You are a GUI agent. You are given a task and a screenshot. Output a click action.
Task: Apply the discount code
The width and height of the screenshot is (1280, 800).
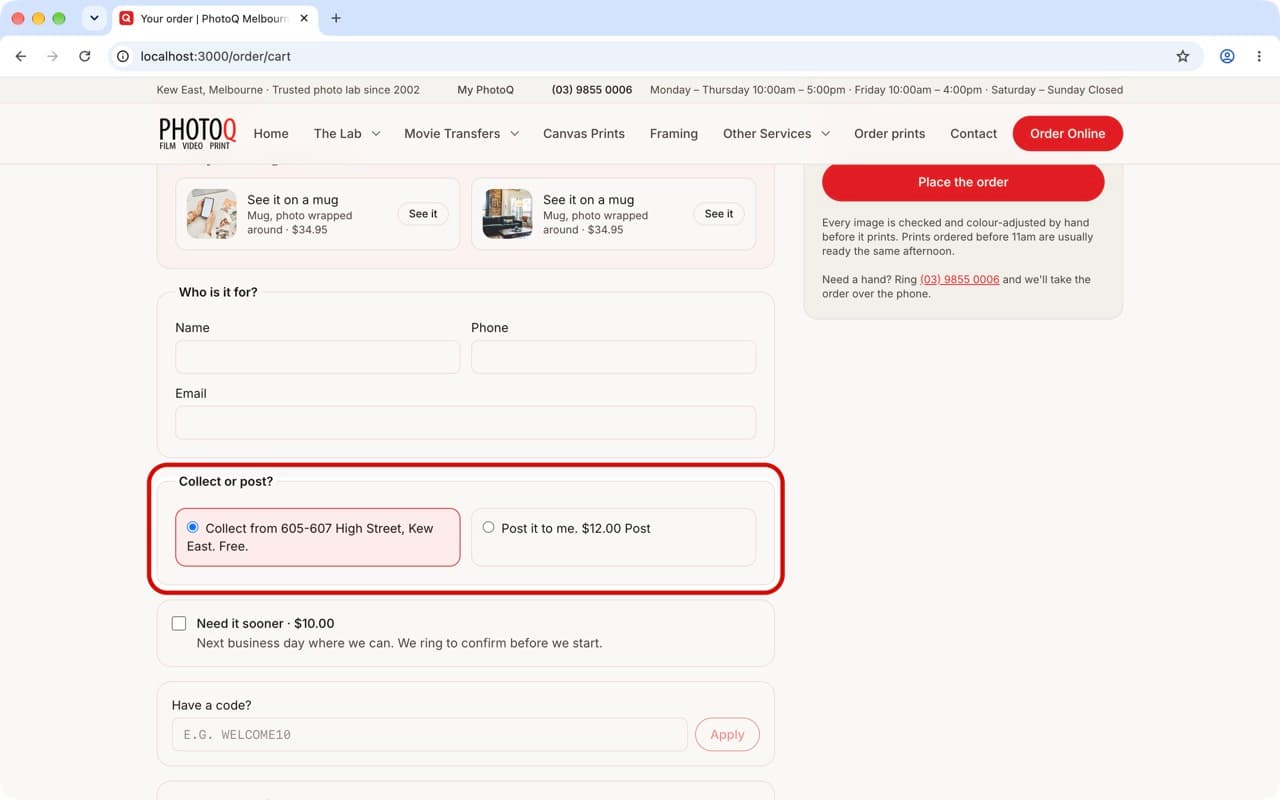(x=727, y=734)
